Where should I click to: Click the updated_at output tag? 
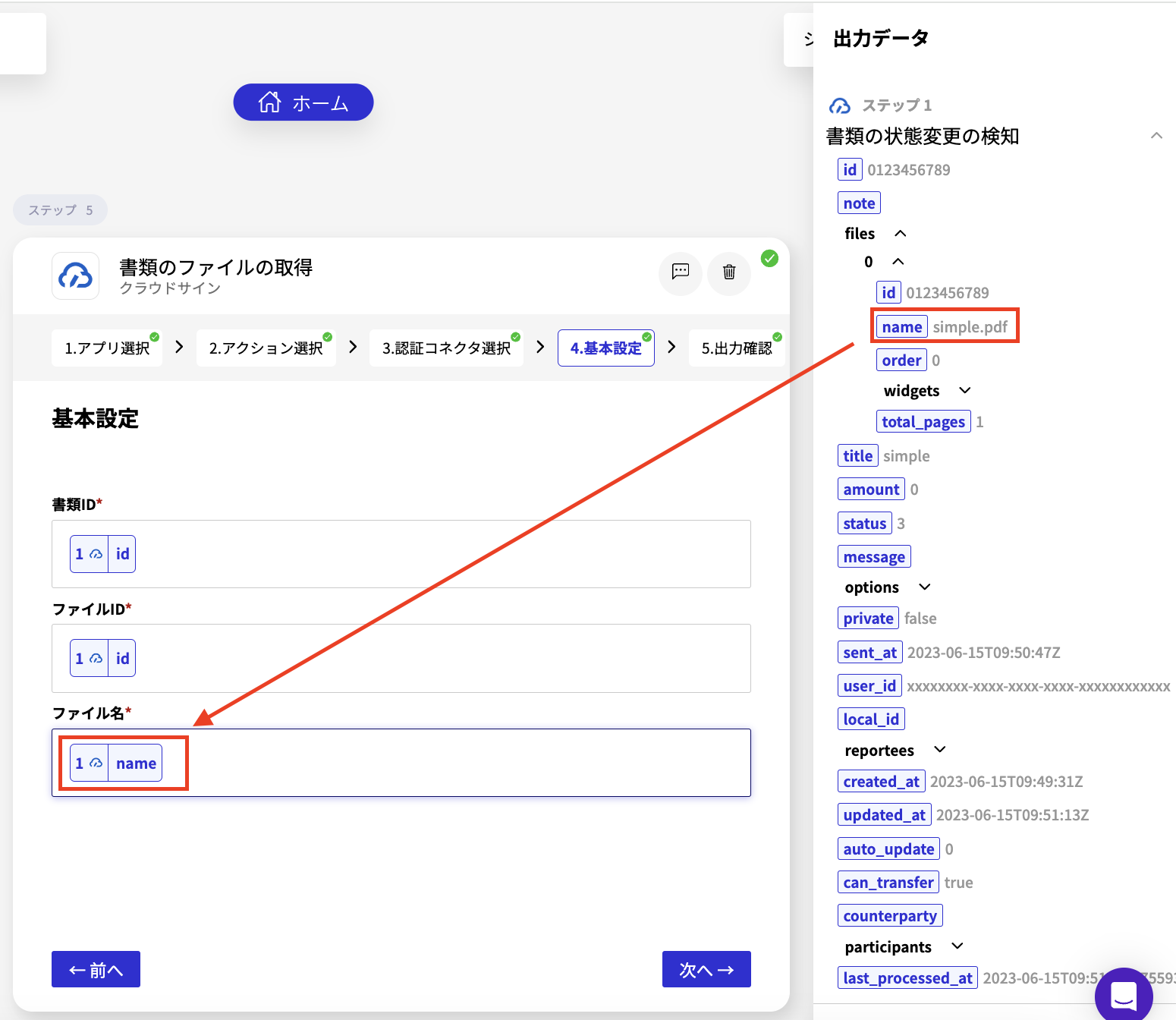point(885,815)
